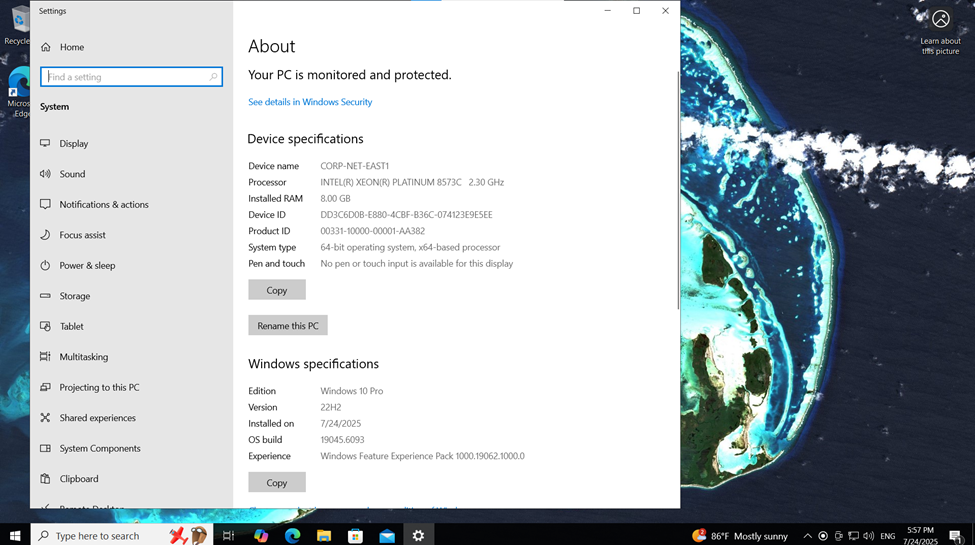Click the Installed RAM value 8.00 GB
Screen dimensions: 975x545
(x=335, y=198)
